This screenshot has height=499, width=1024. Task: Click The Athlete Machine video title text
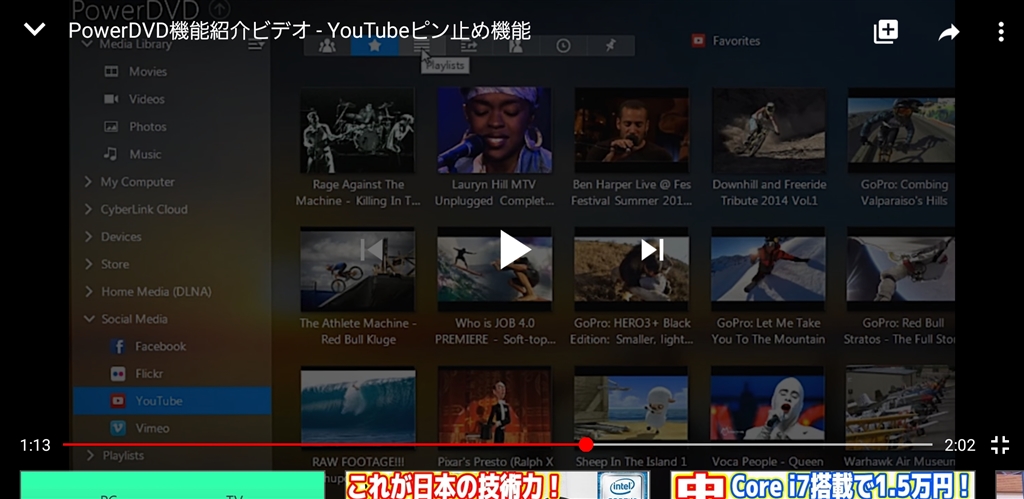[358, 331]
